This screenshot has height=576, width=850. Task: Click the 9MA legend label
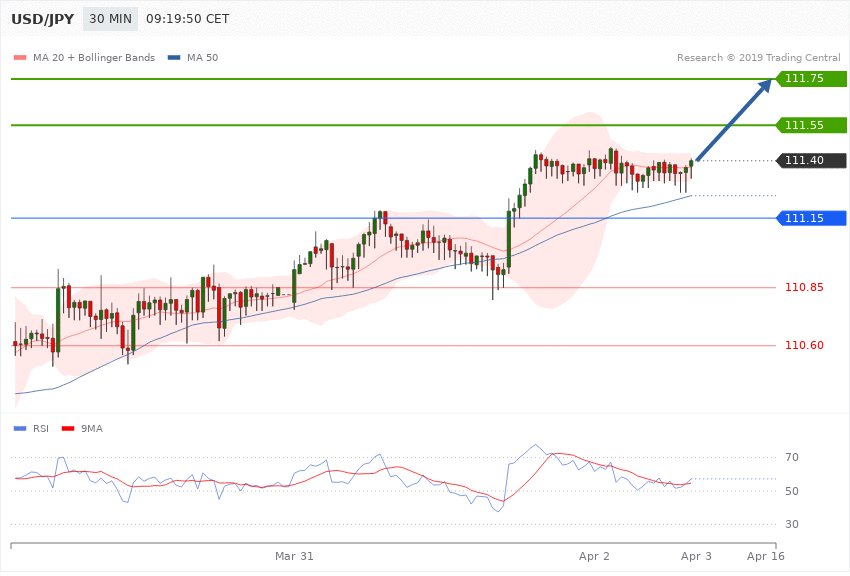pyautogui.click(x=92, y=429)
